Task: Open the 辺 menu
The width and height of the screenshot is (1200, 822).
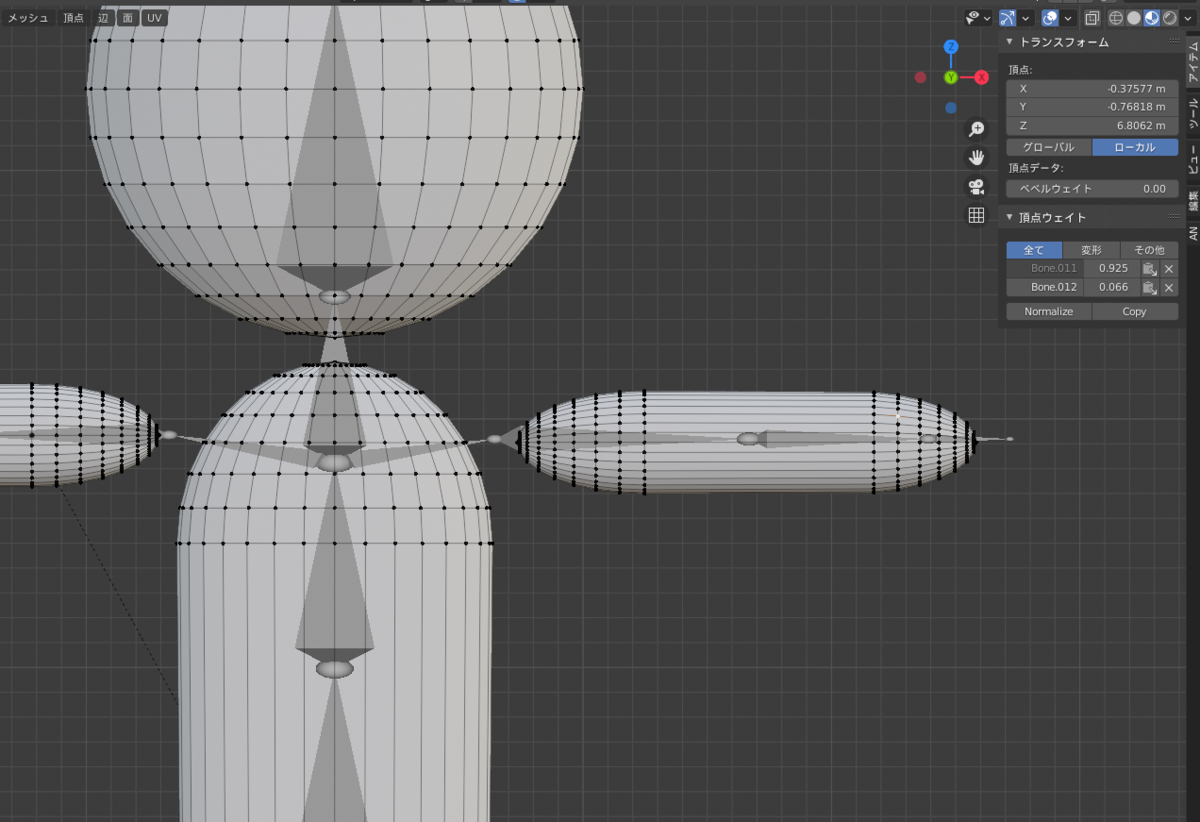Action: (103, 18)
